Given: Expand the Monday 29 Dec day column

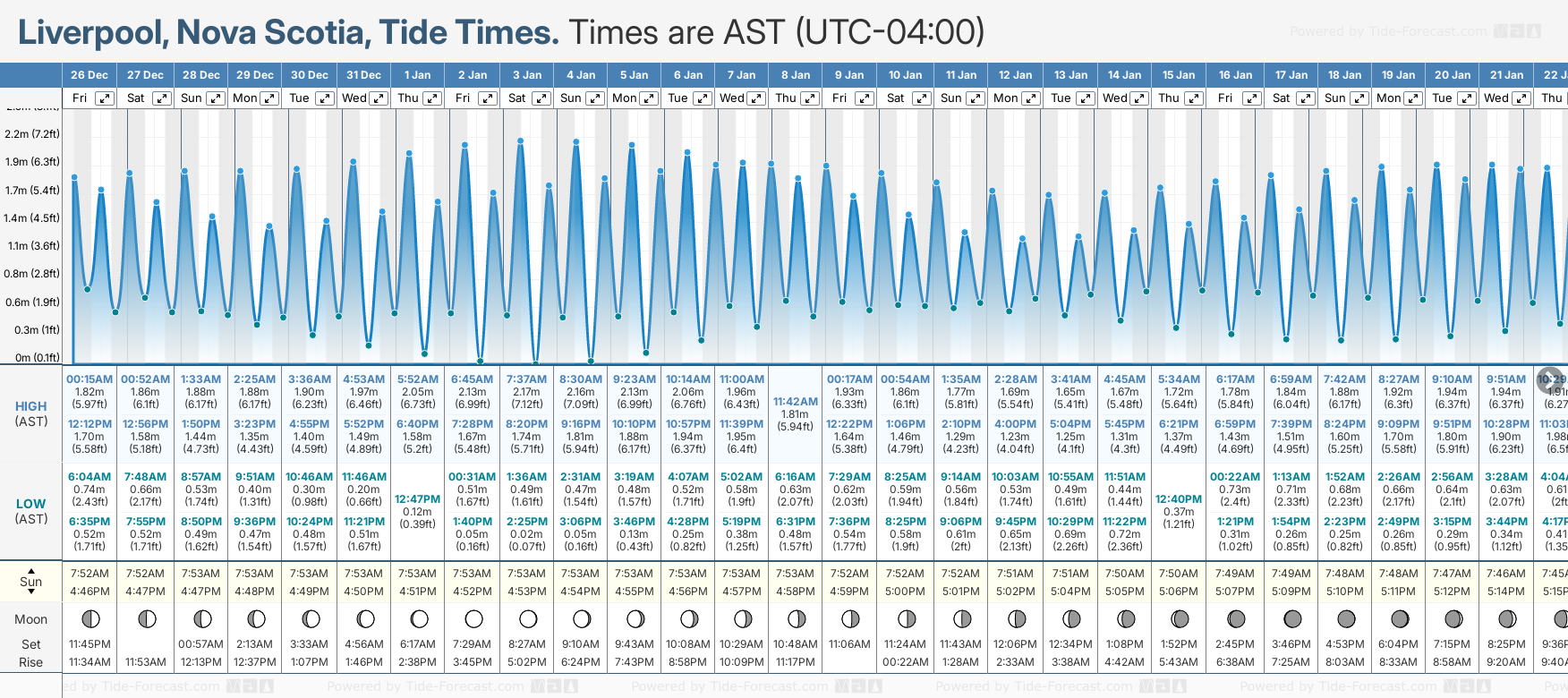Looking at the screenshot, I should [269, 98].
